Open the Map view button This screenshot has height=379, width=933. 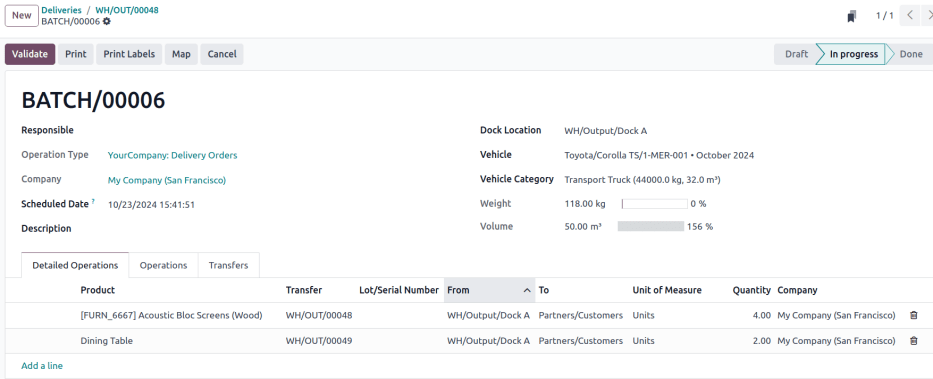pyautogui.click(x=181, y=54)
